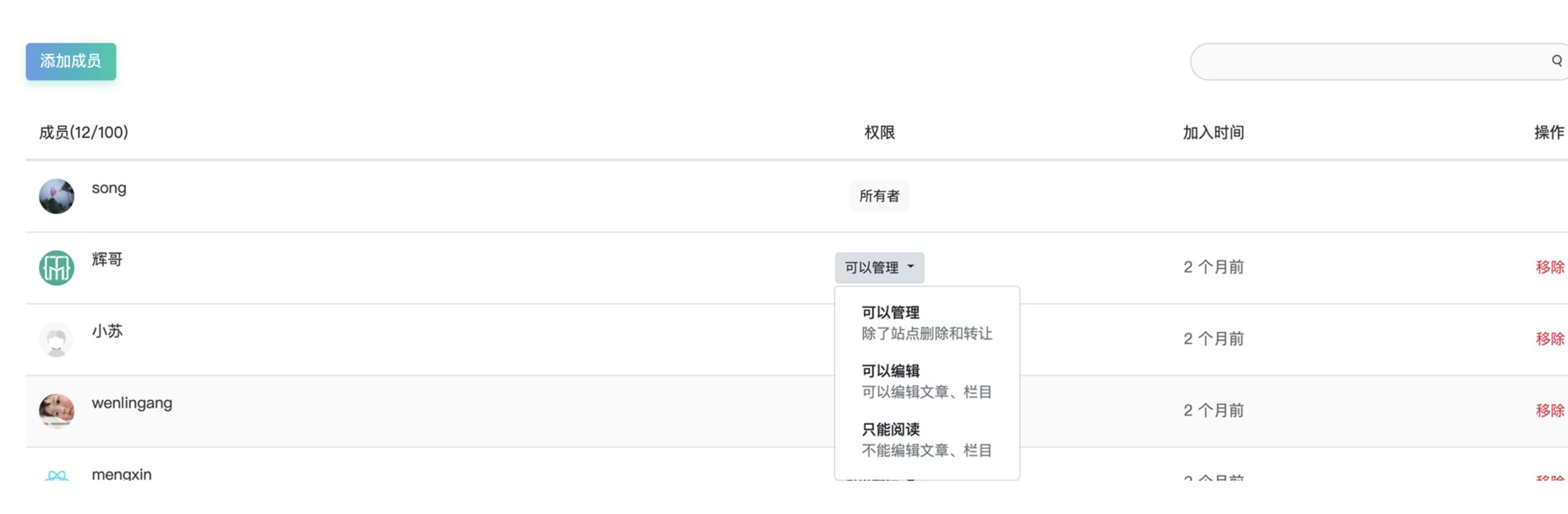Click the 权限 column header
1568x514 pixels.
click(879, 133)
